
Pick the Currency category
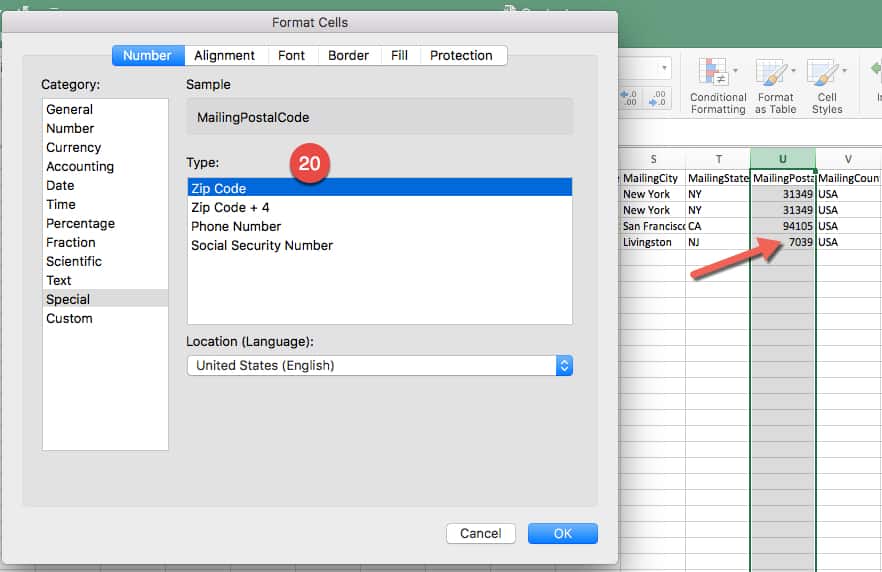click(x=73, y=147)
